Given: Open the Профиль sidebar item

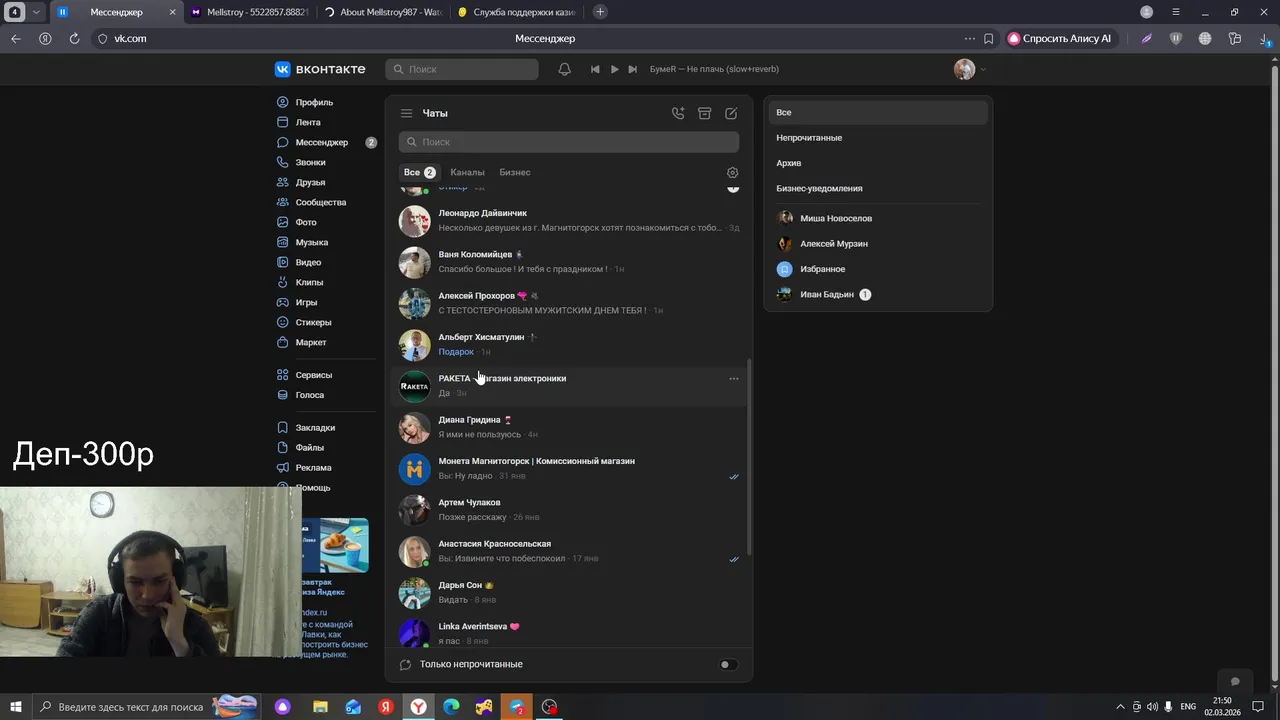Looking at the screenshot, I should [x=314, y=102].
